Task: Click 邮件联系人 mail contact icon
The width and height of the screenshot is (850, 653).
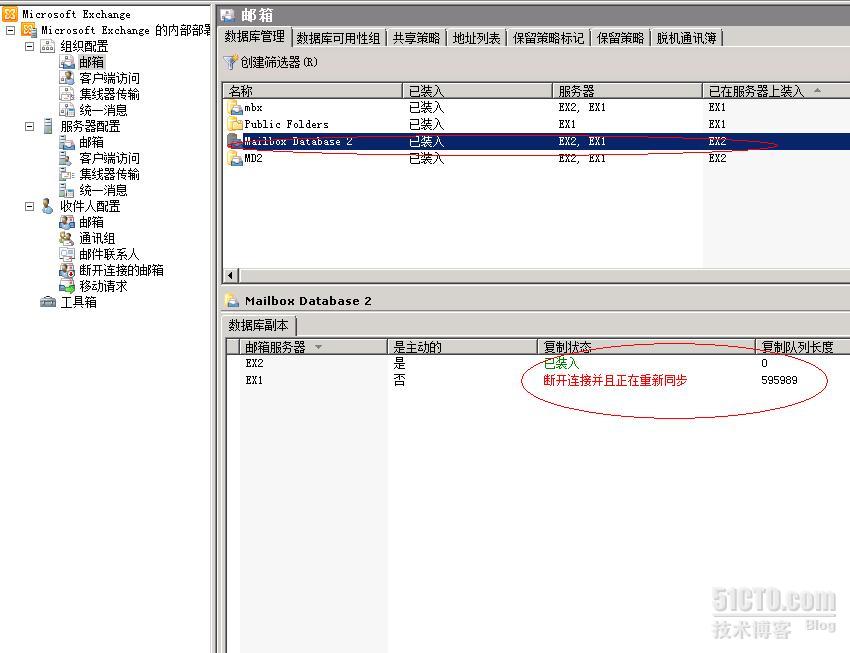Action: (x=67, y=254)
